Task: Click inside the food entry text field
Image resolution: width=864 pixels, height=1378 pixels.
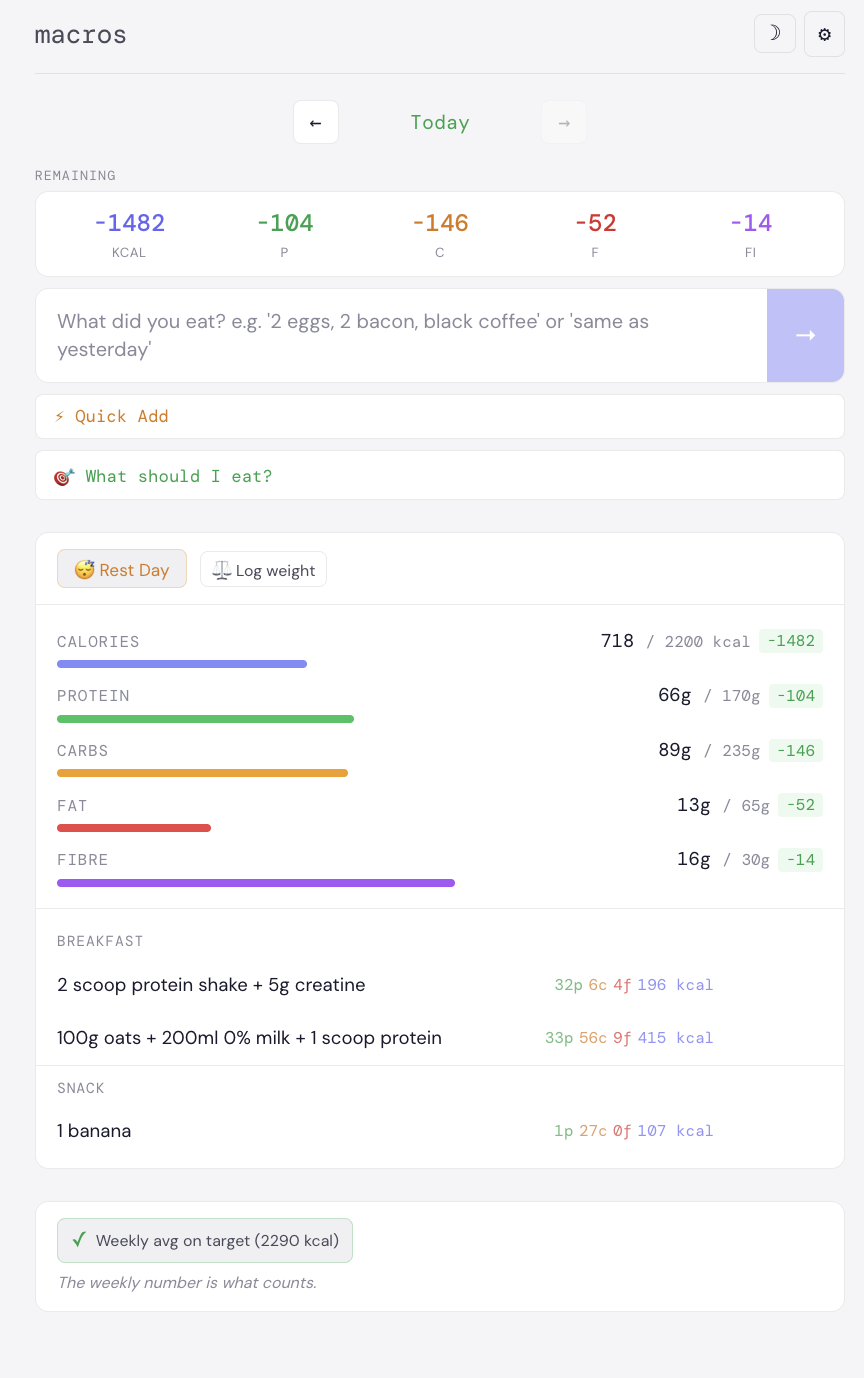Action: (x=400, y=335)
